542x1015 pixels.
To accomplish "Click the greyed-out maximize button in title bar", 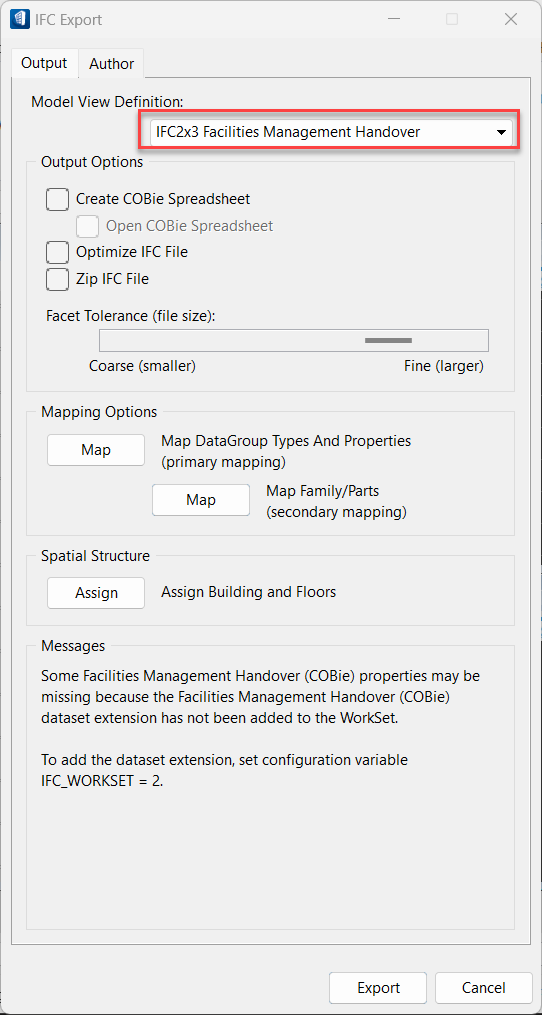I will (452, 19).
